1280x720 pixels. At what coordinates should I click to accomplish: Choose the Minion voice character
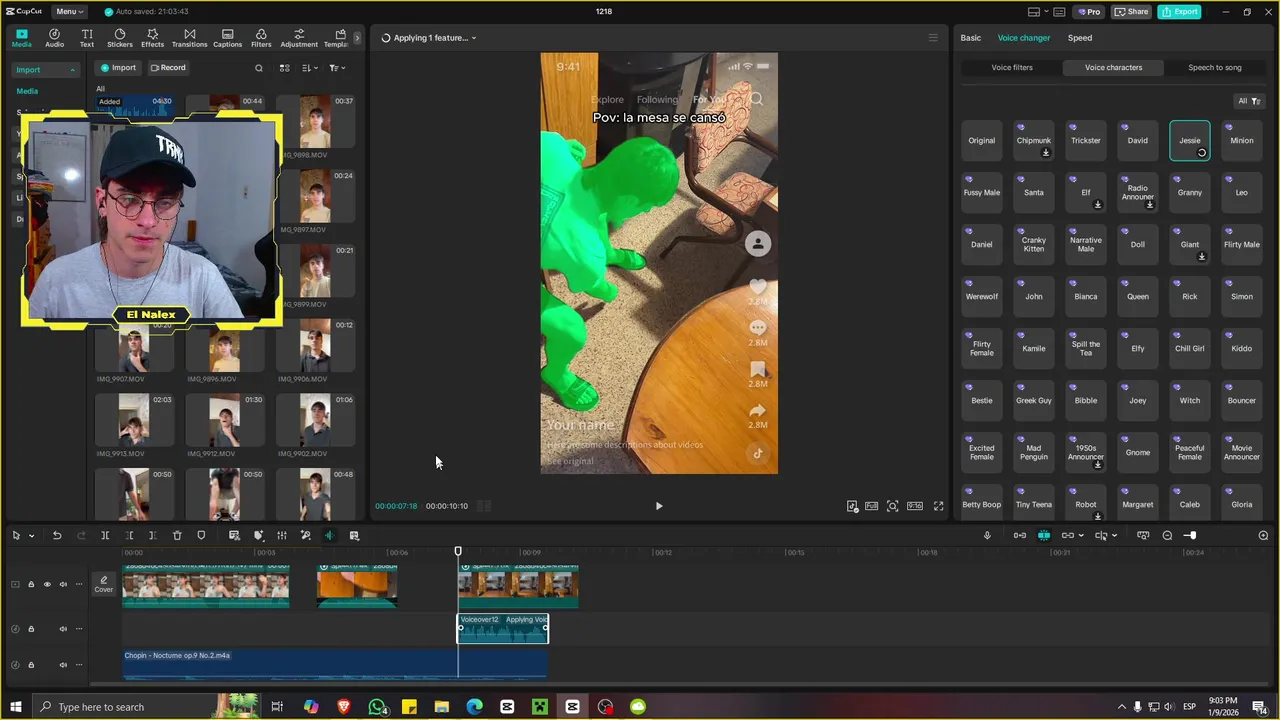coord(1242,141)
